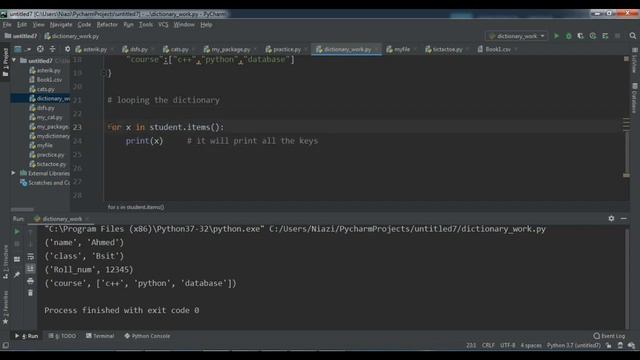Click the 4: Run tool window button
The height and width of the screenshot is (360, 640).
[27, 336]
